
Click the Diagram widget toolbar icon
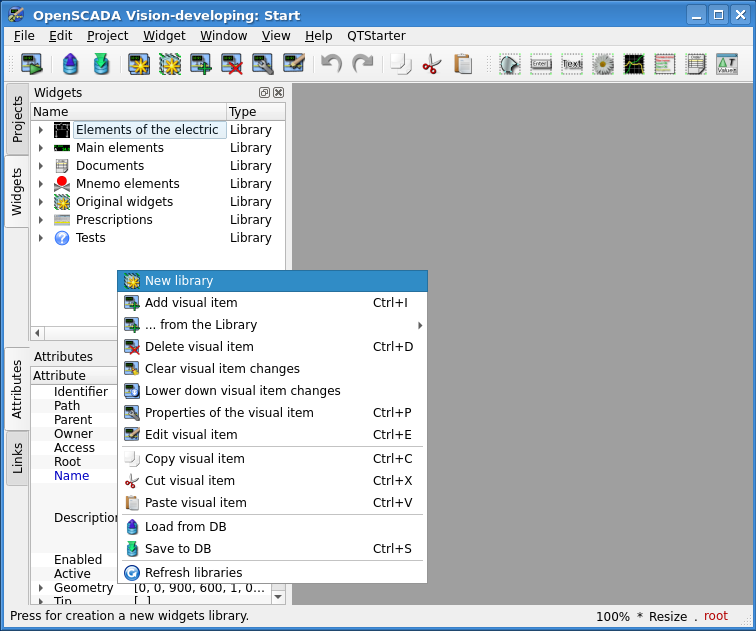click(634, 65)
